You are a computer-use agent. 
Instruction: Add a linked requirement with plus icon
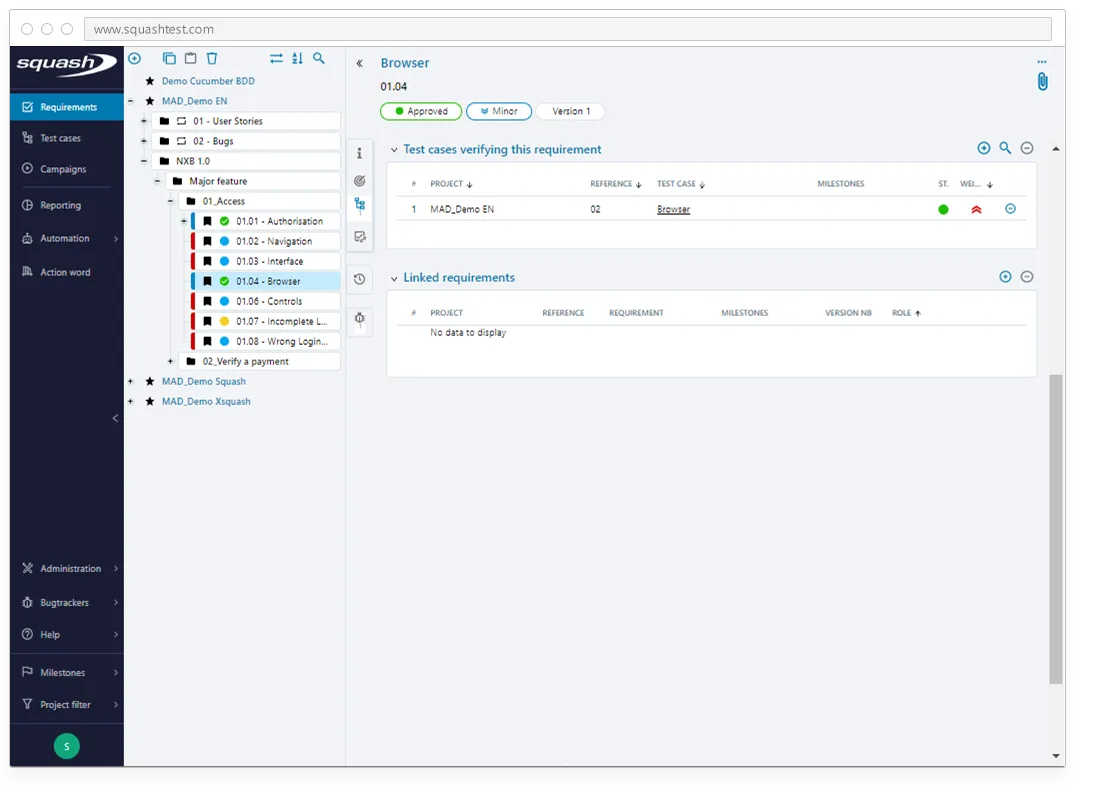click(1005, 276)
